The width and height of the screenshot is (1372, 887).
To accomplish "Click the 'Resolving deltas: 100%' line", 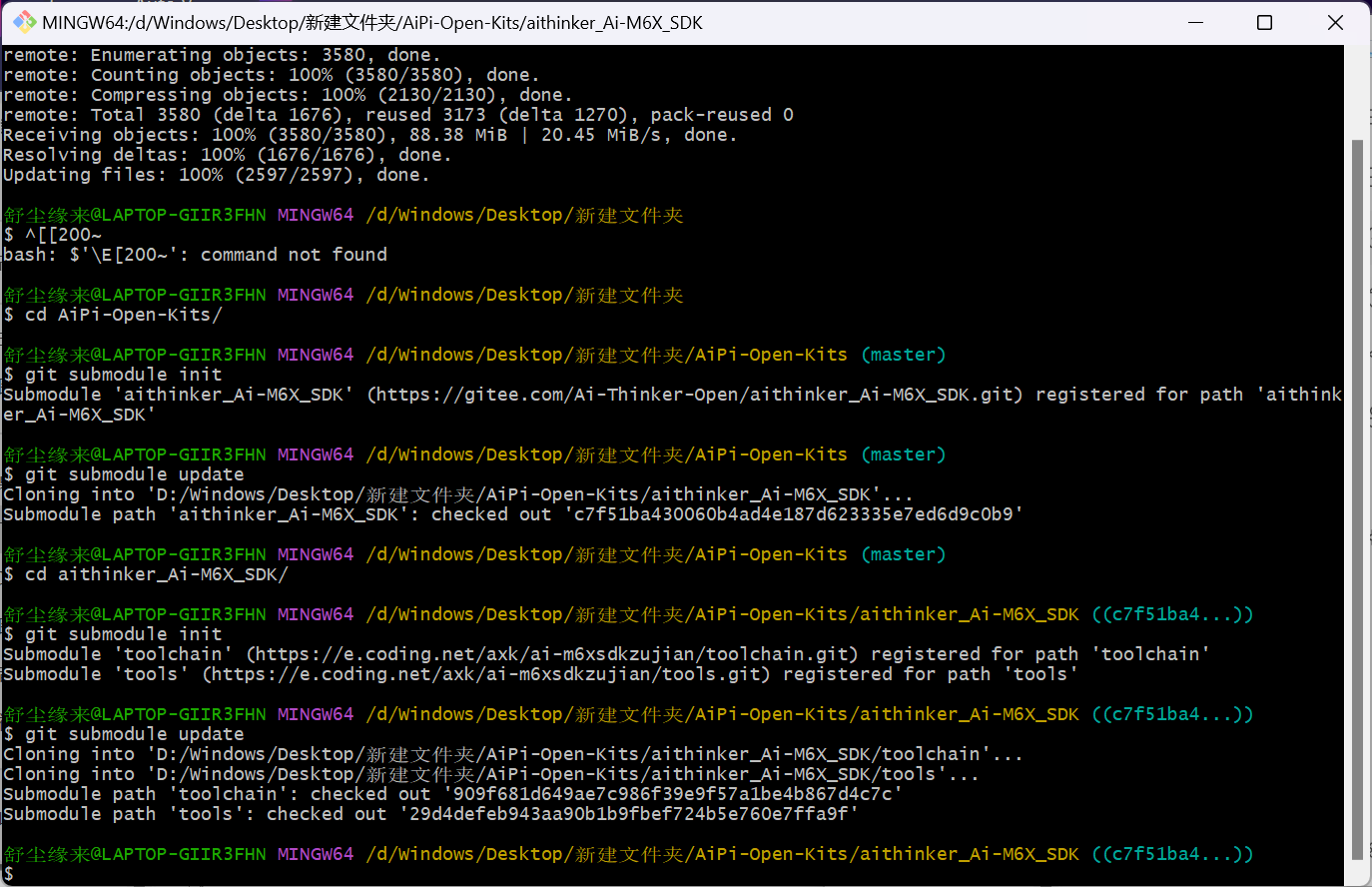I will pyautogui.click(x=227, y=155).
